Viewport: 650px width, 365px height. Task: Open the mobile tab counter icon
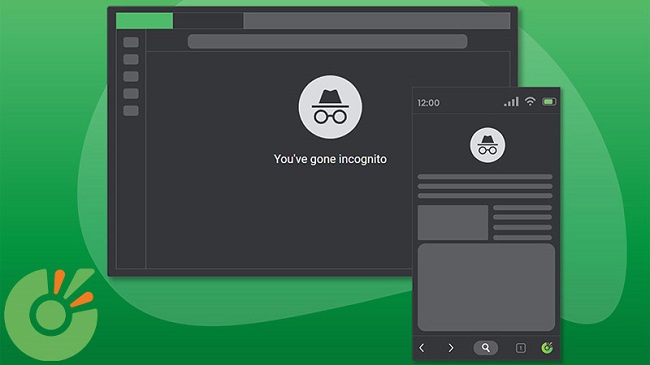[521, 348]
